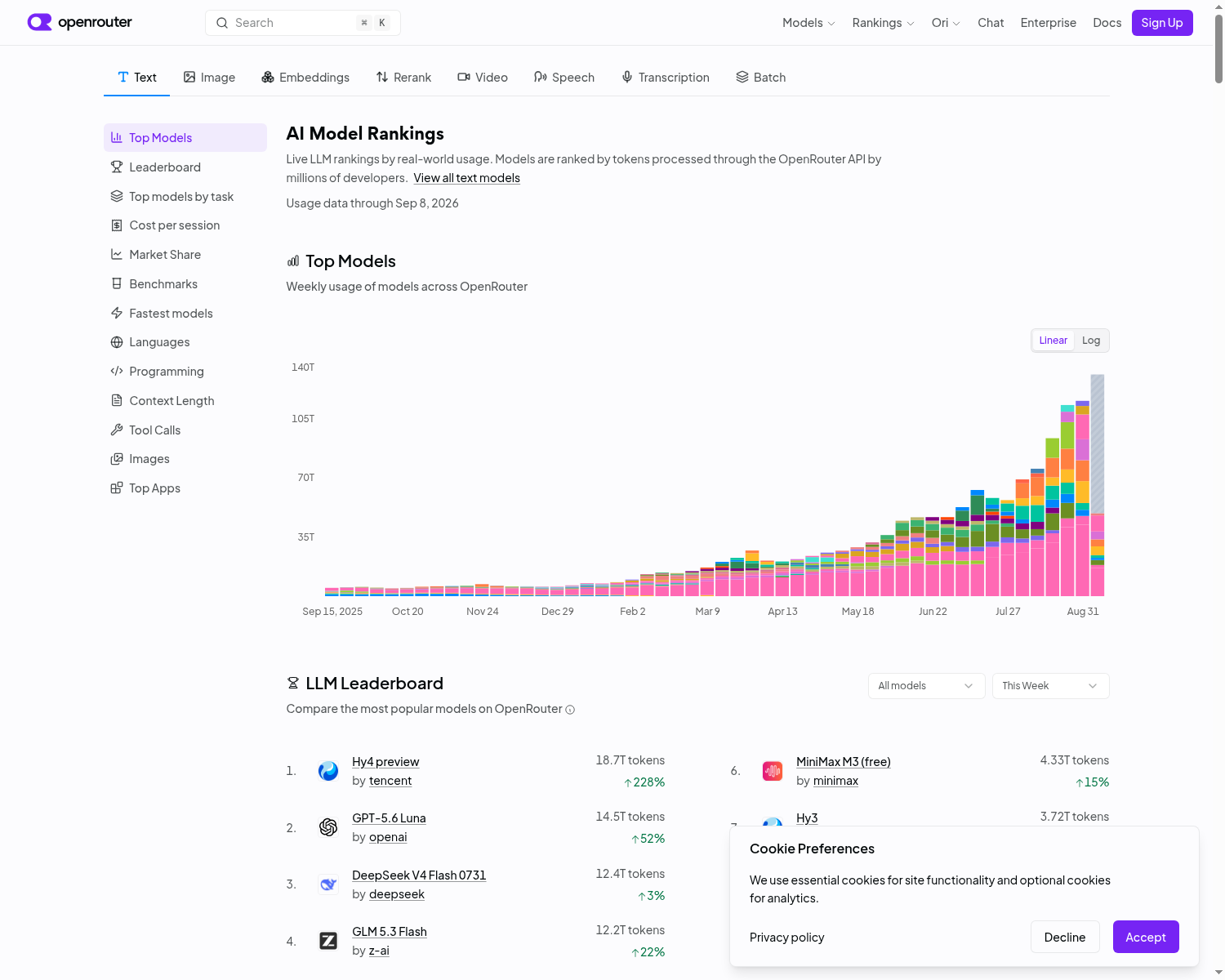The image size is (1225, 980).
Task: Expand the Rankings navigation menu
Action: [884, 23]
